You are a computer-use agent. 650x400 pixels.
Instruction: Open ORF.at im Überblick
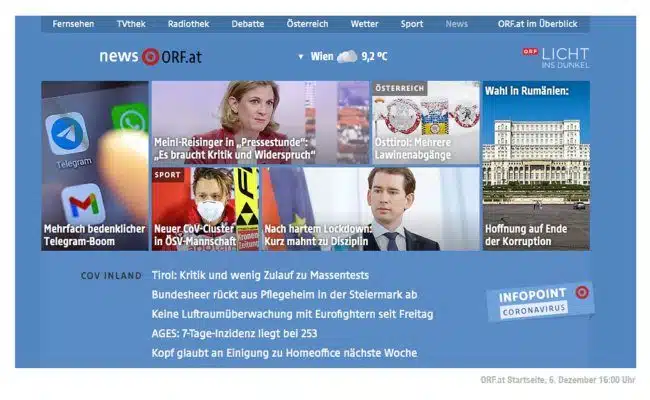click(x=538, y=24)
